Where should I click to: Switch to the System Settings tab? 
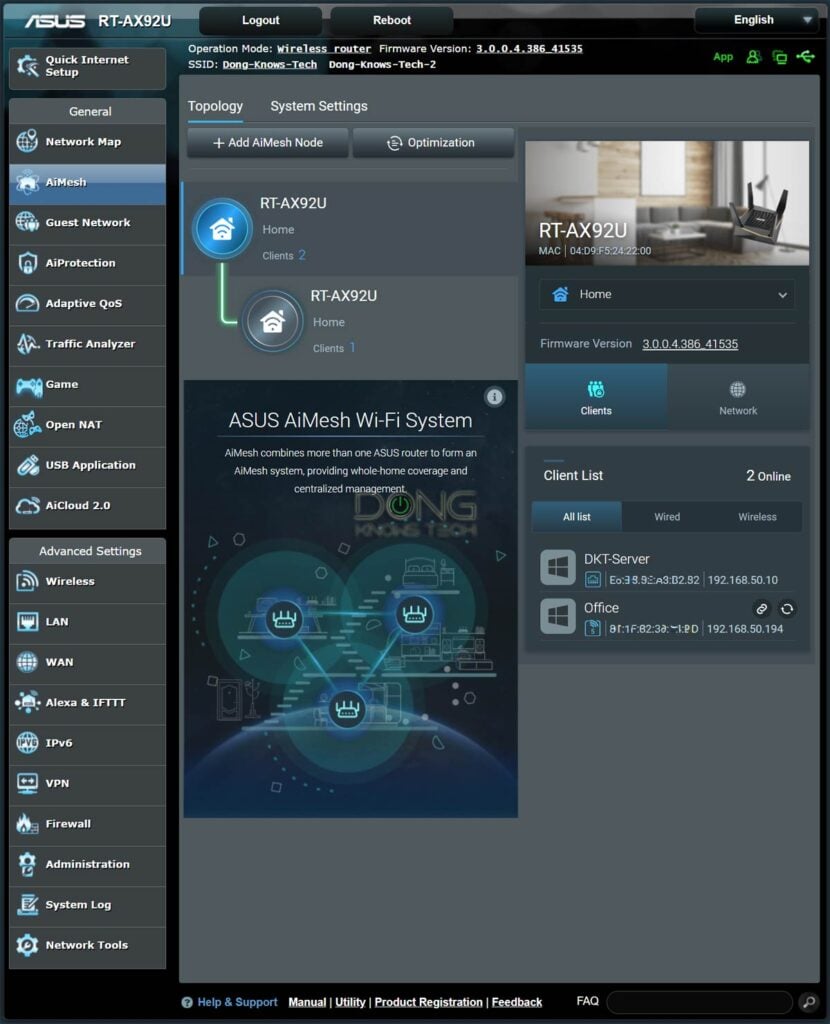tap(319, 106)
